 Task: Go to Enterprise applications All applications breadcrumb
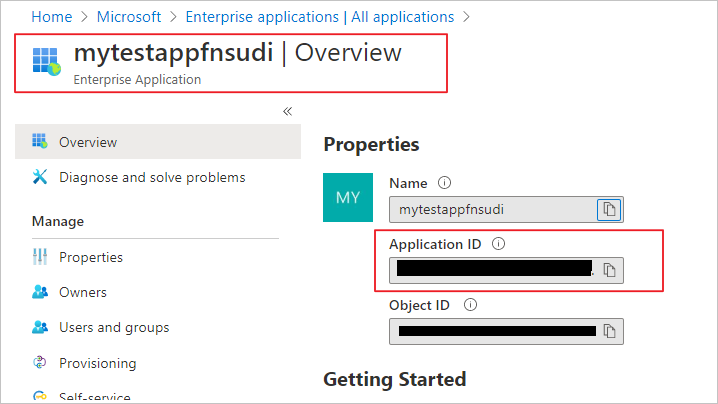pyautogui.click(x=320, y=17)
